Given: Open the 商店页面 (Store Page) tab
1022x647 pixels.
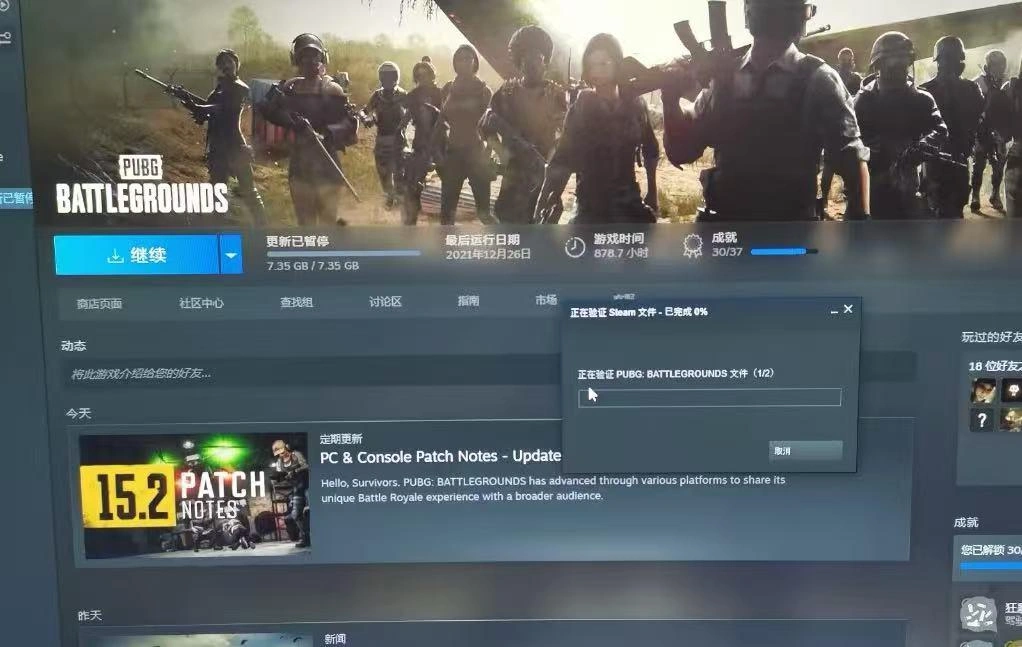Looking at the screenshot, I should coord(99,303).
